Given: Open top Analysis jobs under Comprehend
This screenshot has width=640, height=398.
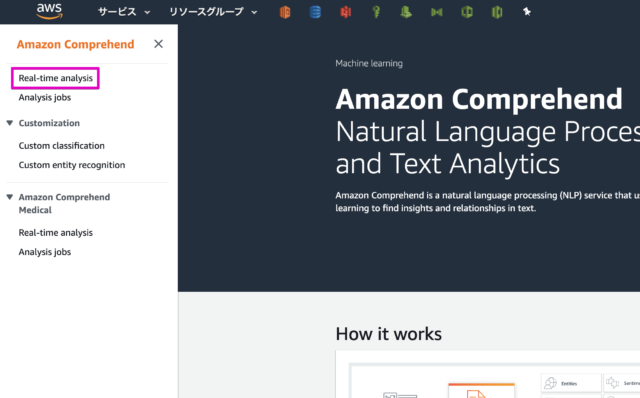Looking at the screenshot, I should pyautogui.click(x=44, y=98).
